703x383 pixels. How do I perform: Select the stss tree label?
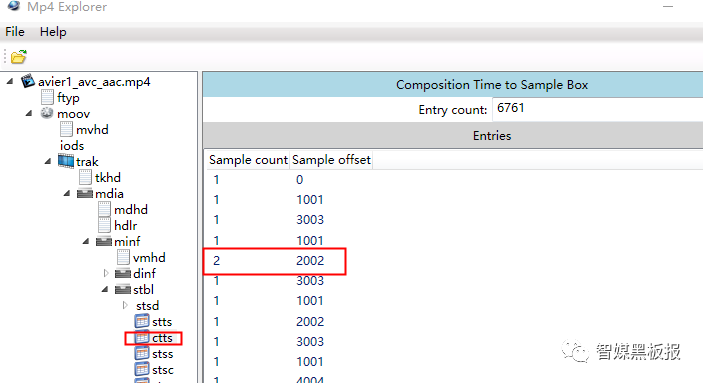tap(162, 354)
